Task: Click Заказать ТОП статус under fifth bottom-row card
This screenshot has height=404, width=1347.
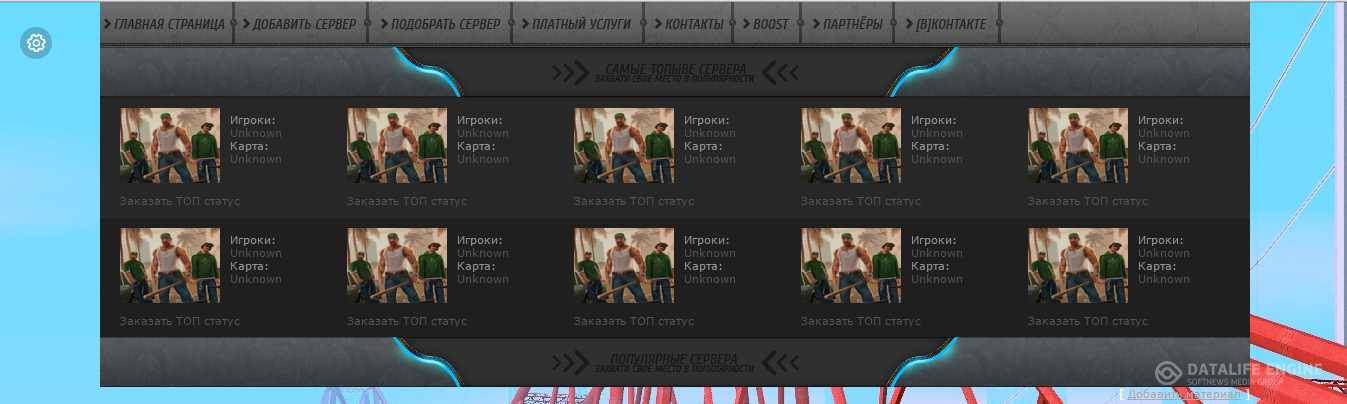Action: [x=1088, y=321]
